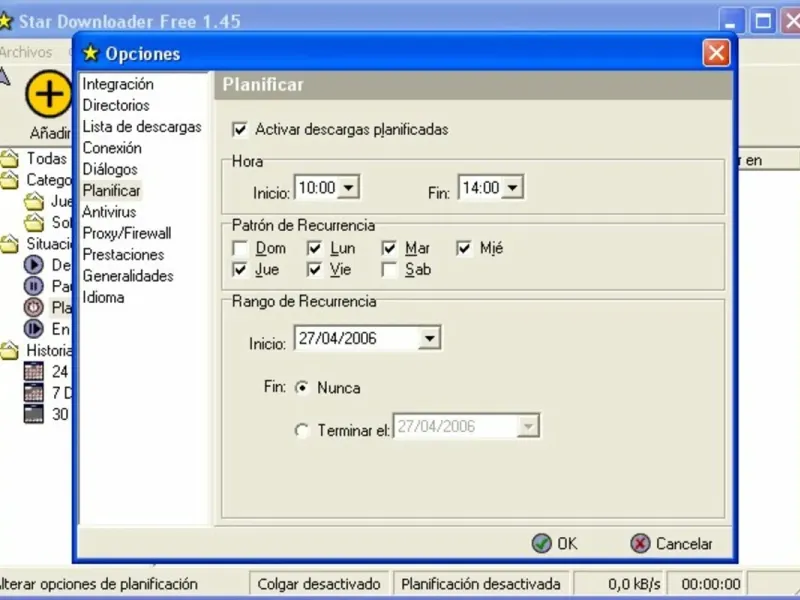Check the Dom day checkbox
Screen dimensions: 800x600
[x=240, y=248]
